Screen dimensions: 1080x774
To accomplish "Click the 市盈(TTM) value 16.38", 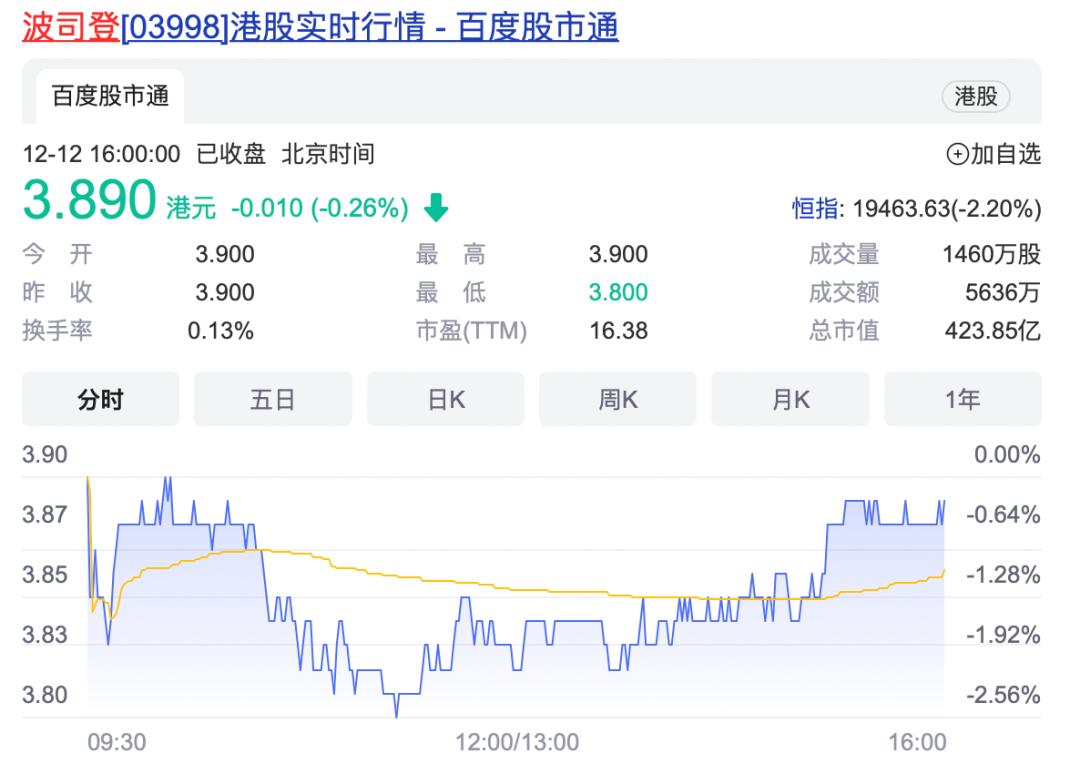I will coord(618,331).
